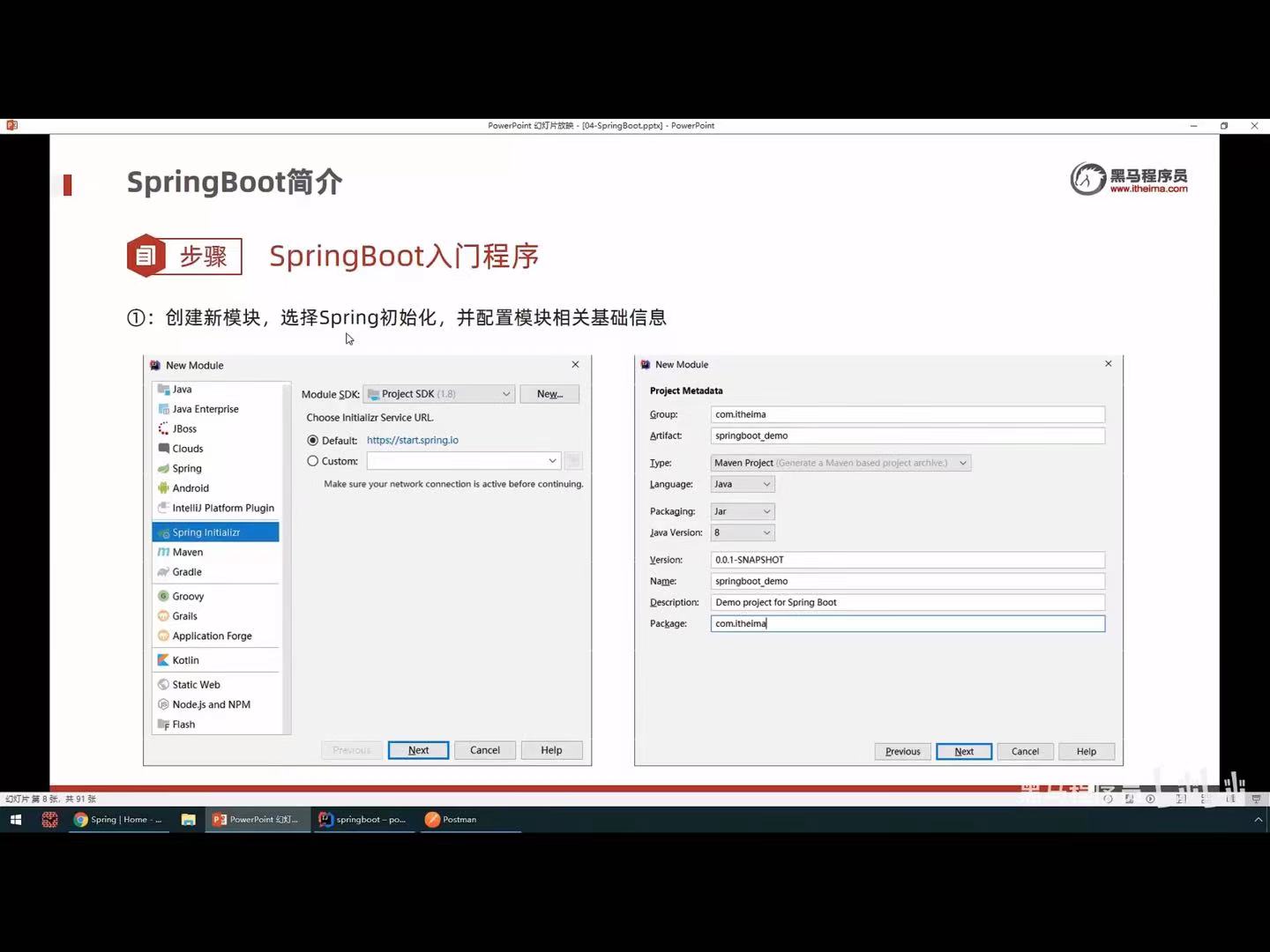
Task: Open the https://start.spring.io link
Action: tap(413, 440)
